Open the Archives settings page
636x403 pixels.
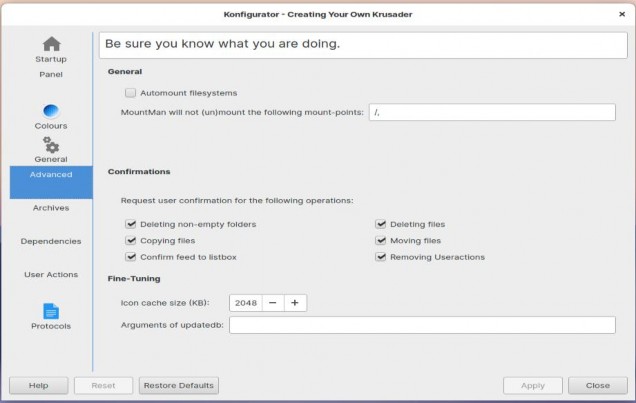point(51,208)
